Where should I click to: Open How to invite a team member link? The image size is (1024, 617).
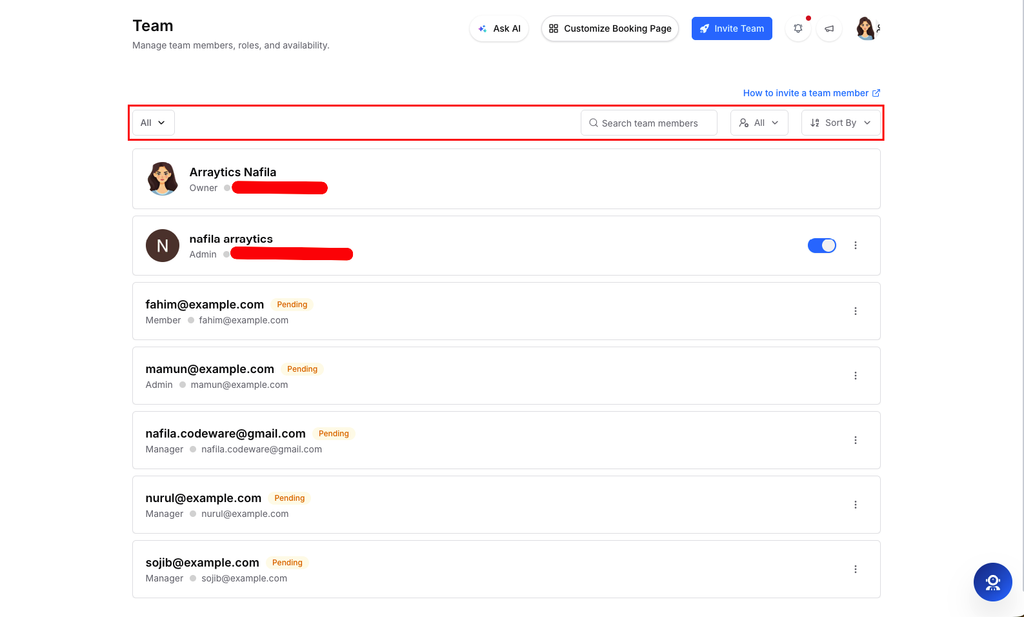click(811, 93)
